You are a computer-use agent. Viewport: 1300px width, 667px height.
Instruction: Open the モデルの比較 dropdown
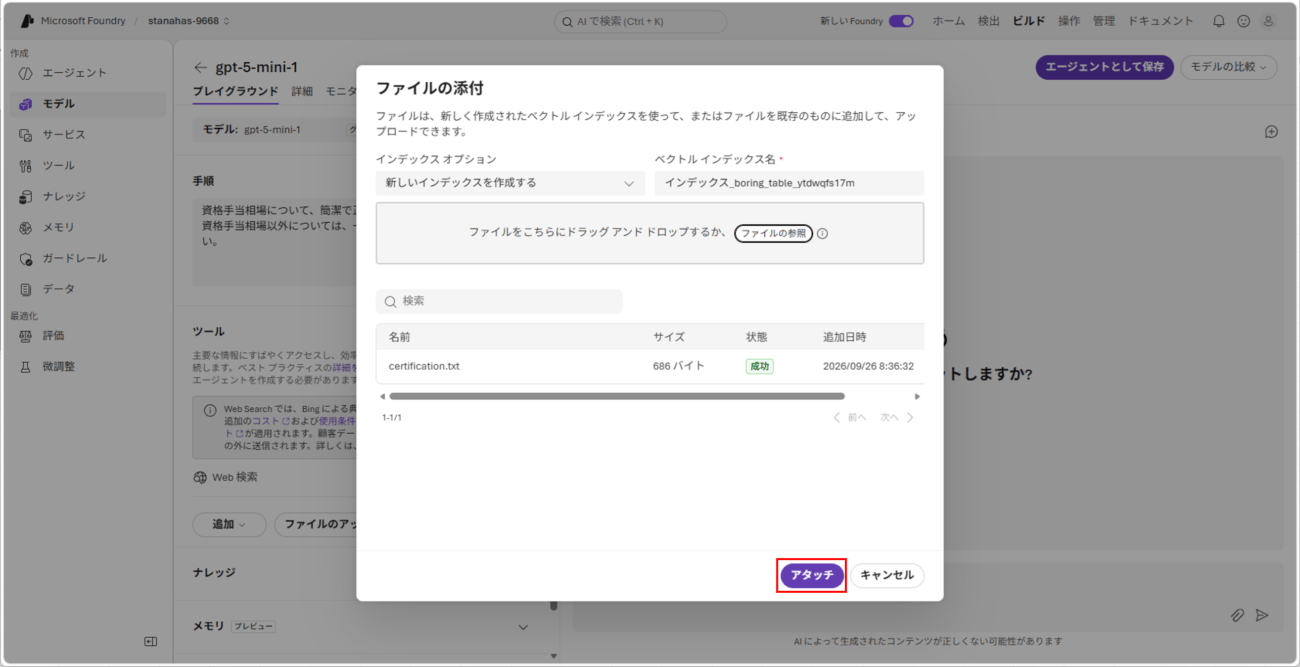1229,67
